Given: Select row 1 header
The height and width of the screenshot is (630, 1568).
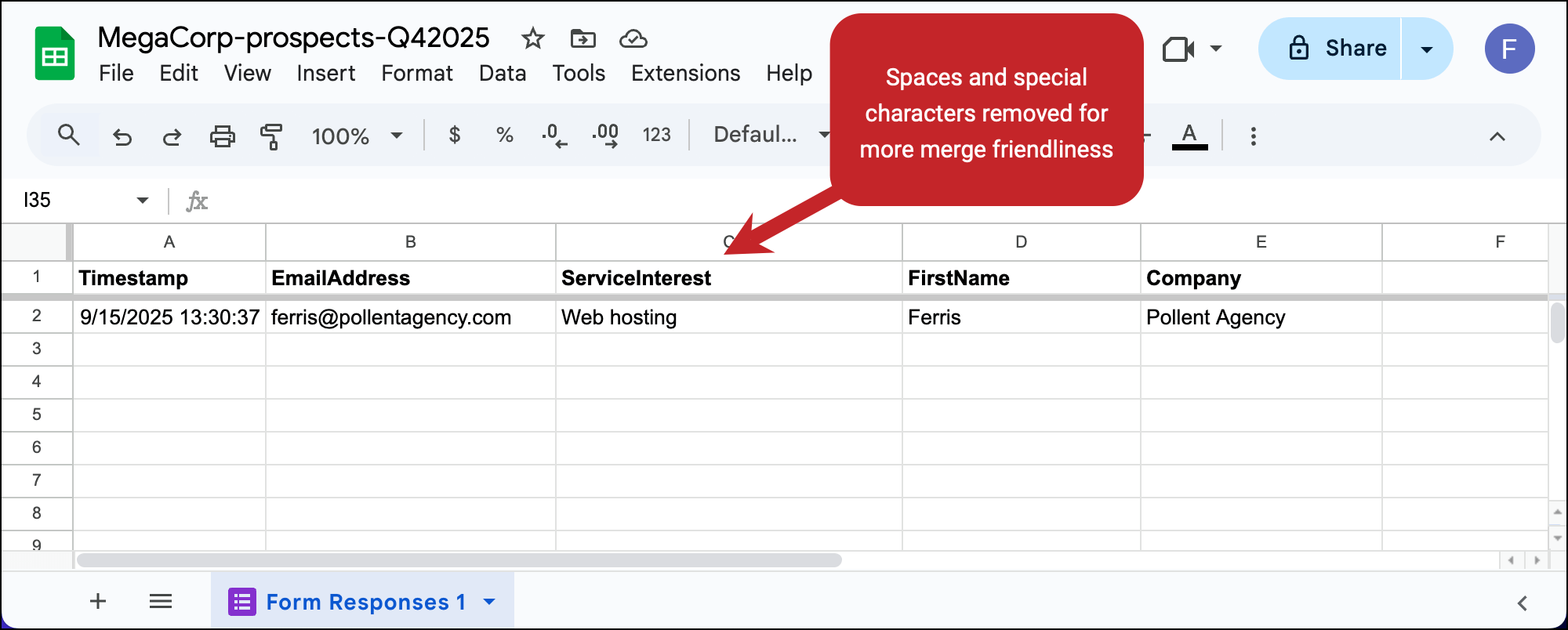Looking at the screenshot, I should pos(37,277).
